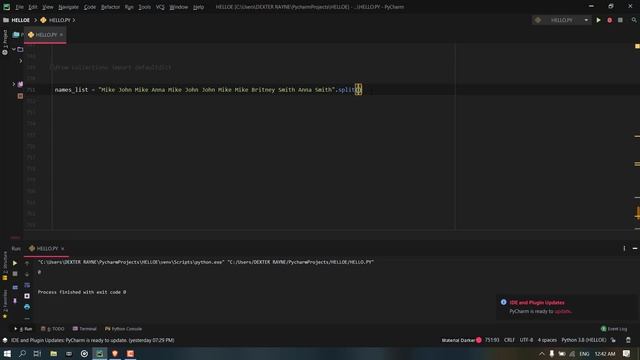Viewport: 640px width, 360px height.
Task: Expand External Libraries node in project tree
Action: tap(13, 84)
